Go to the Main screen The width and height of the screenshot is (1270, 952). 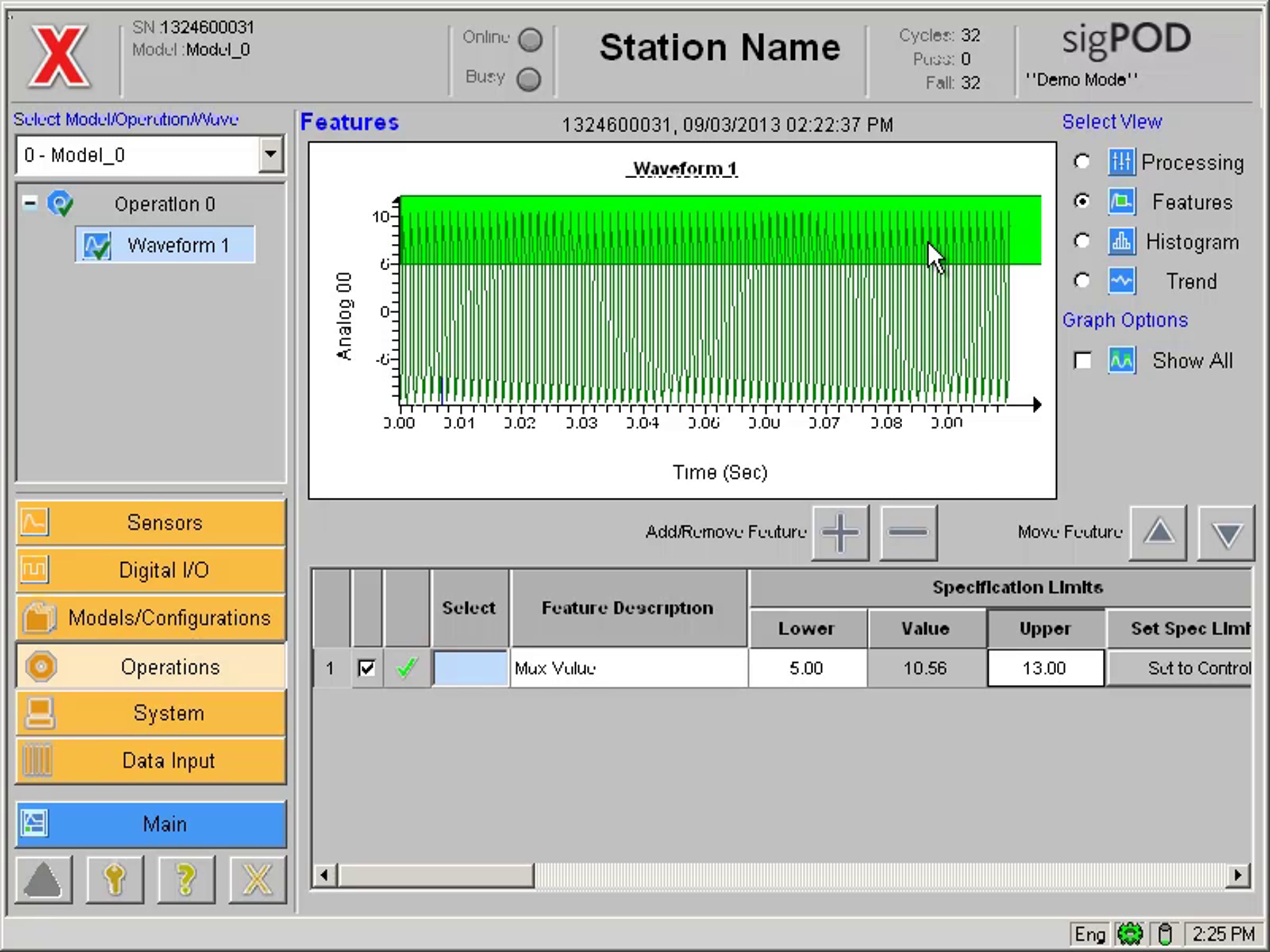(x=151, y=824)
